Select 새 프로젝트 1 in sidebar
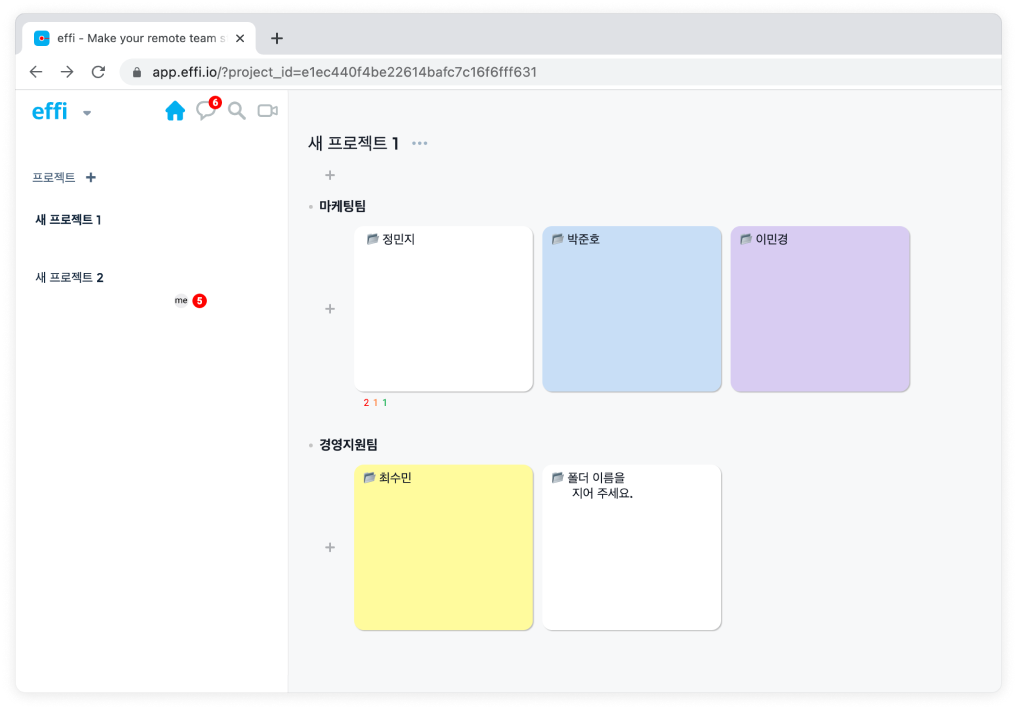The image size is (1017, 710). tap(68, 220)
